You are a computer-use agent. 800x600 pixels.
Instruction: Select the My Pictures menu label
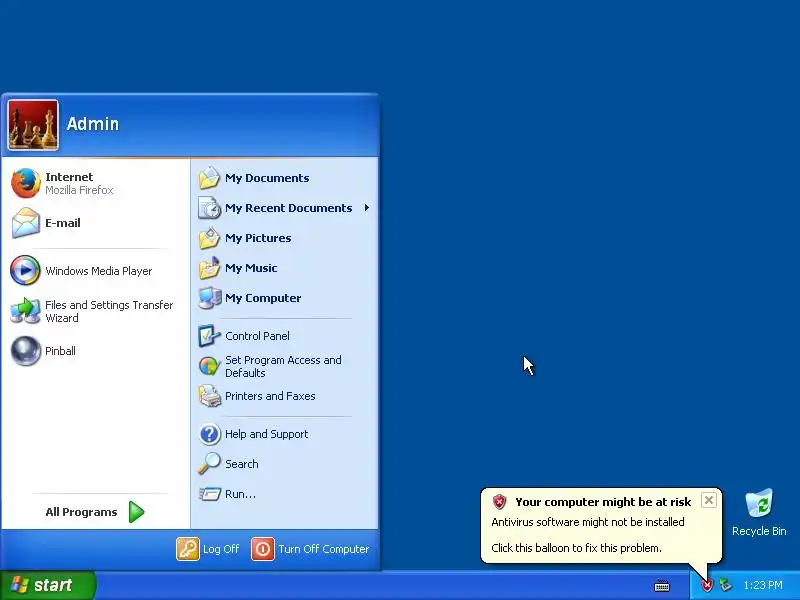[x=258, y=238]
